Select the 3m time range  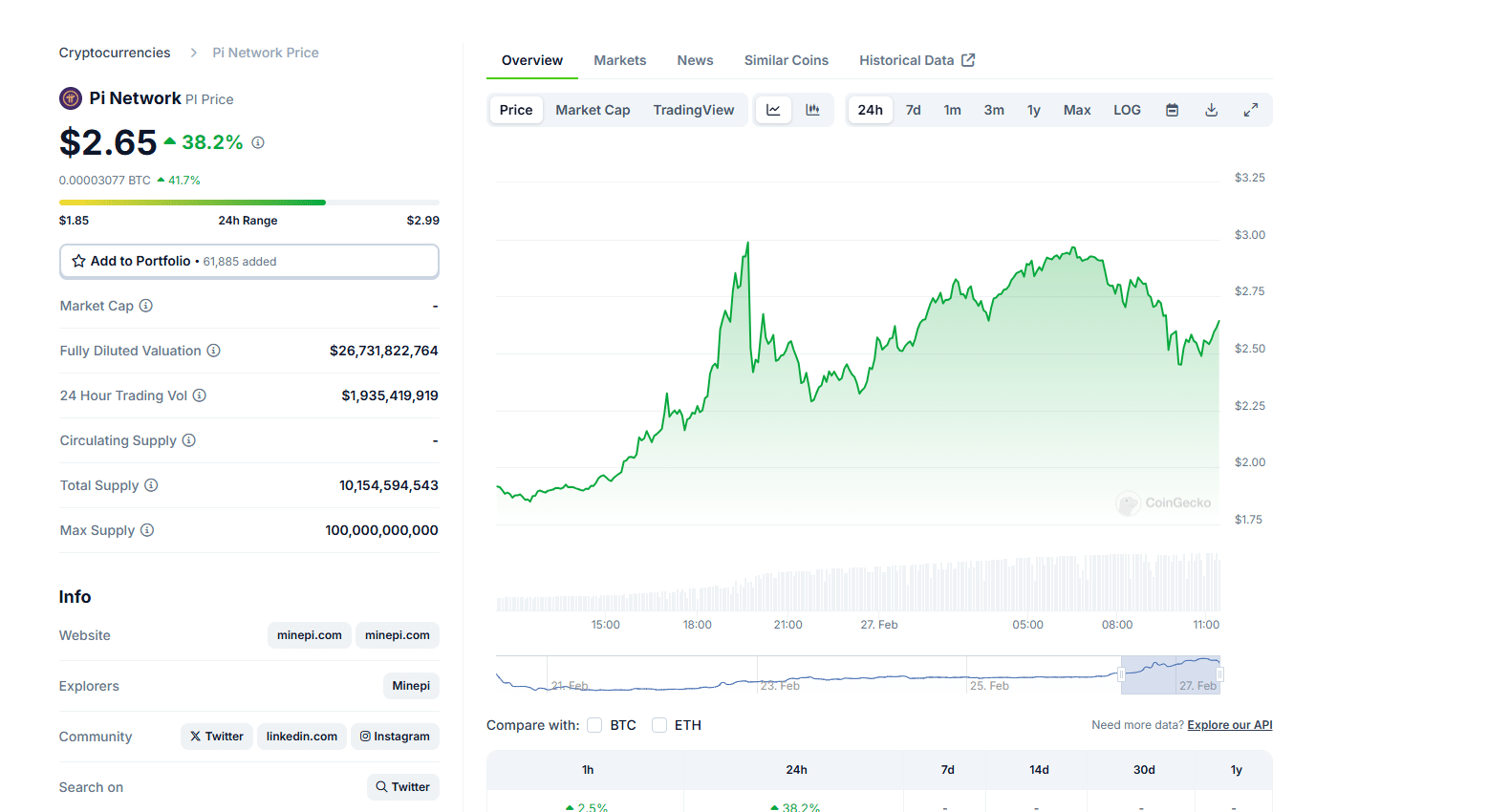[x=994, y=110]
